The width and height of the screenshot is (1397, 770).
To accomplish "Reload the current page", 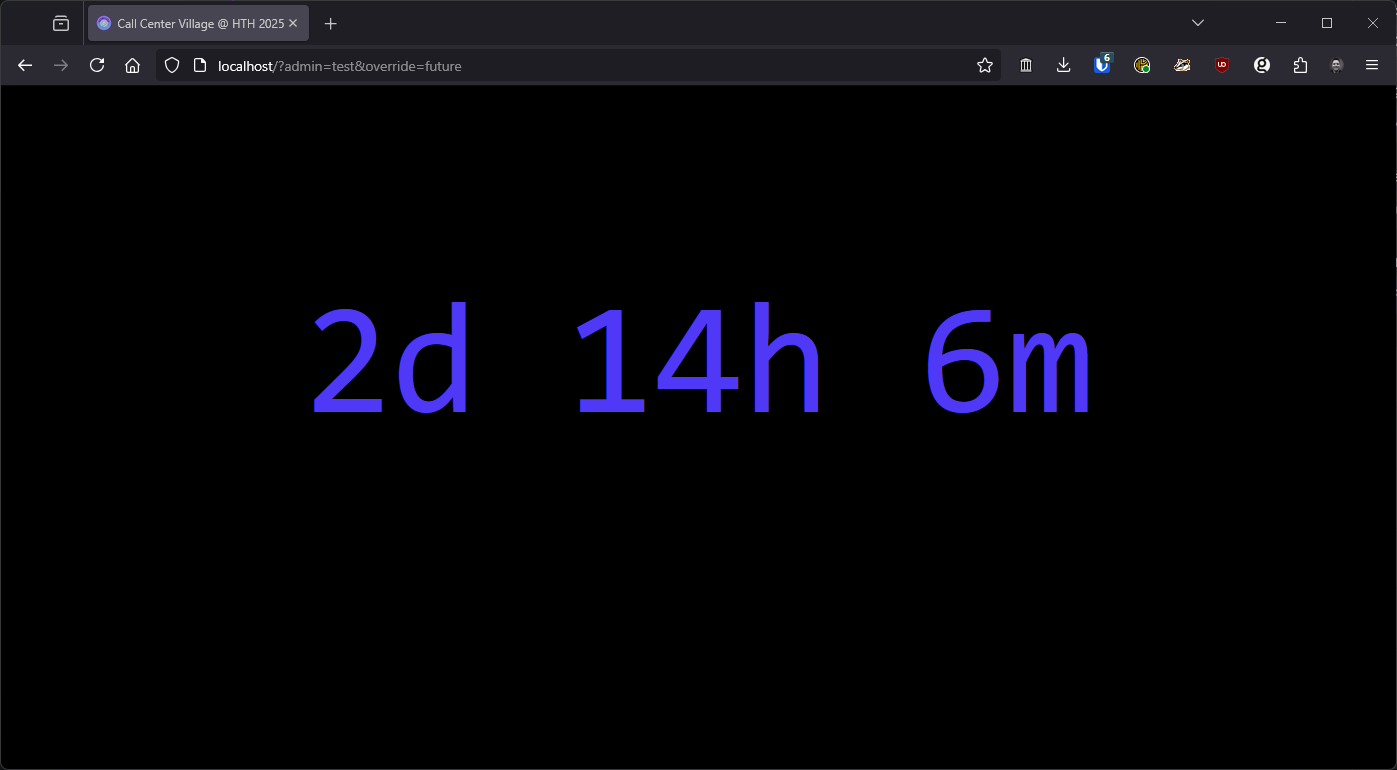I will [x=97, y=65].
